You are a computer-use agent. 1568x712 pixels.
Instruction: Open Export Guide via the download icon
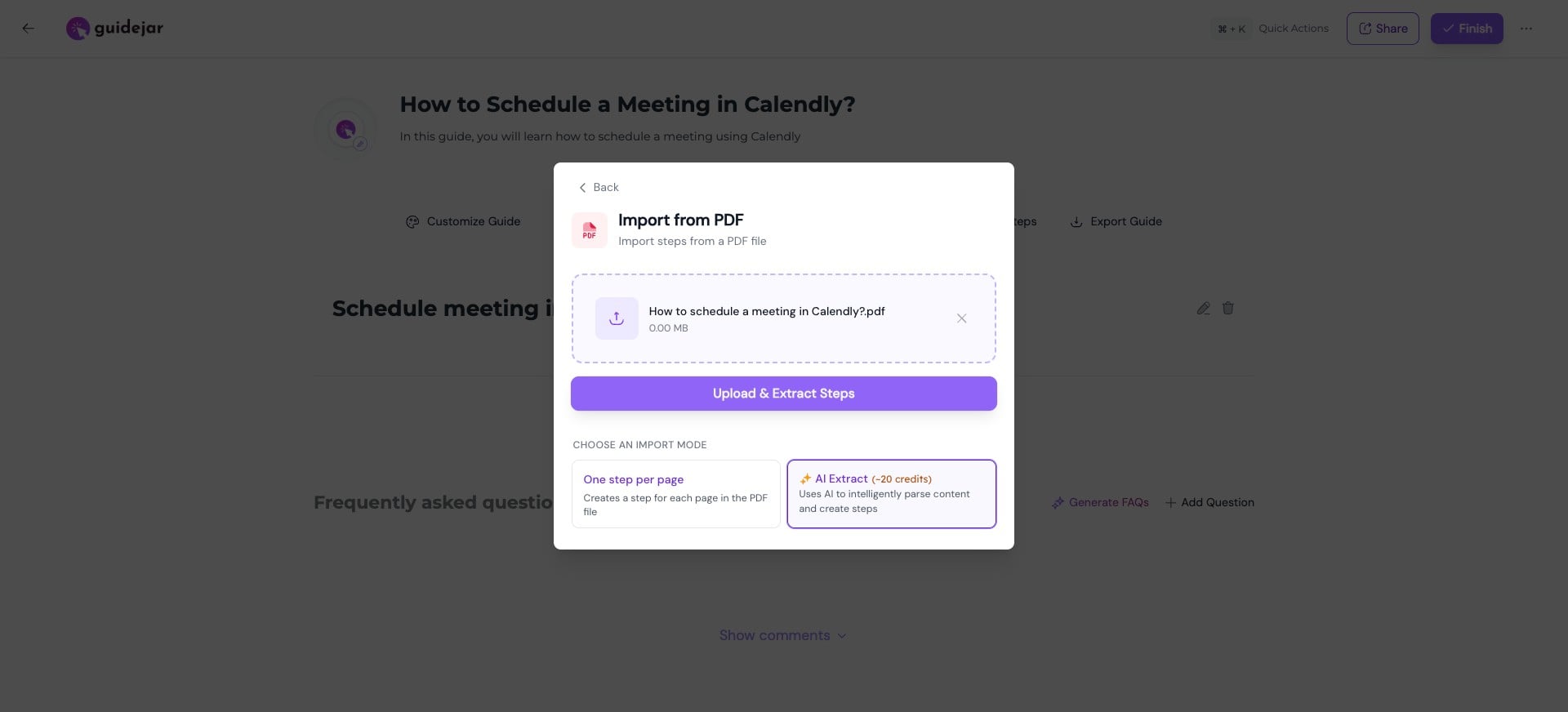pos(1076,221)
